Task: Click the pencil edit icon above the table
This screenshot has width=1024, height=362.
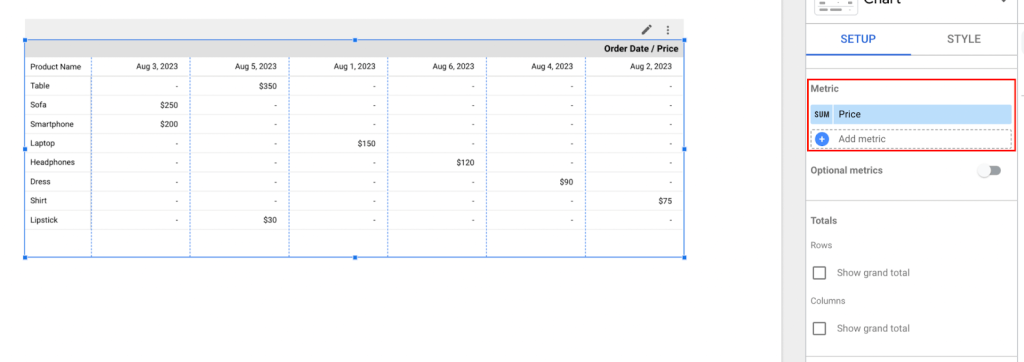Action: (647, 29)
